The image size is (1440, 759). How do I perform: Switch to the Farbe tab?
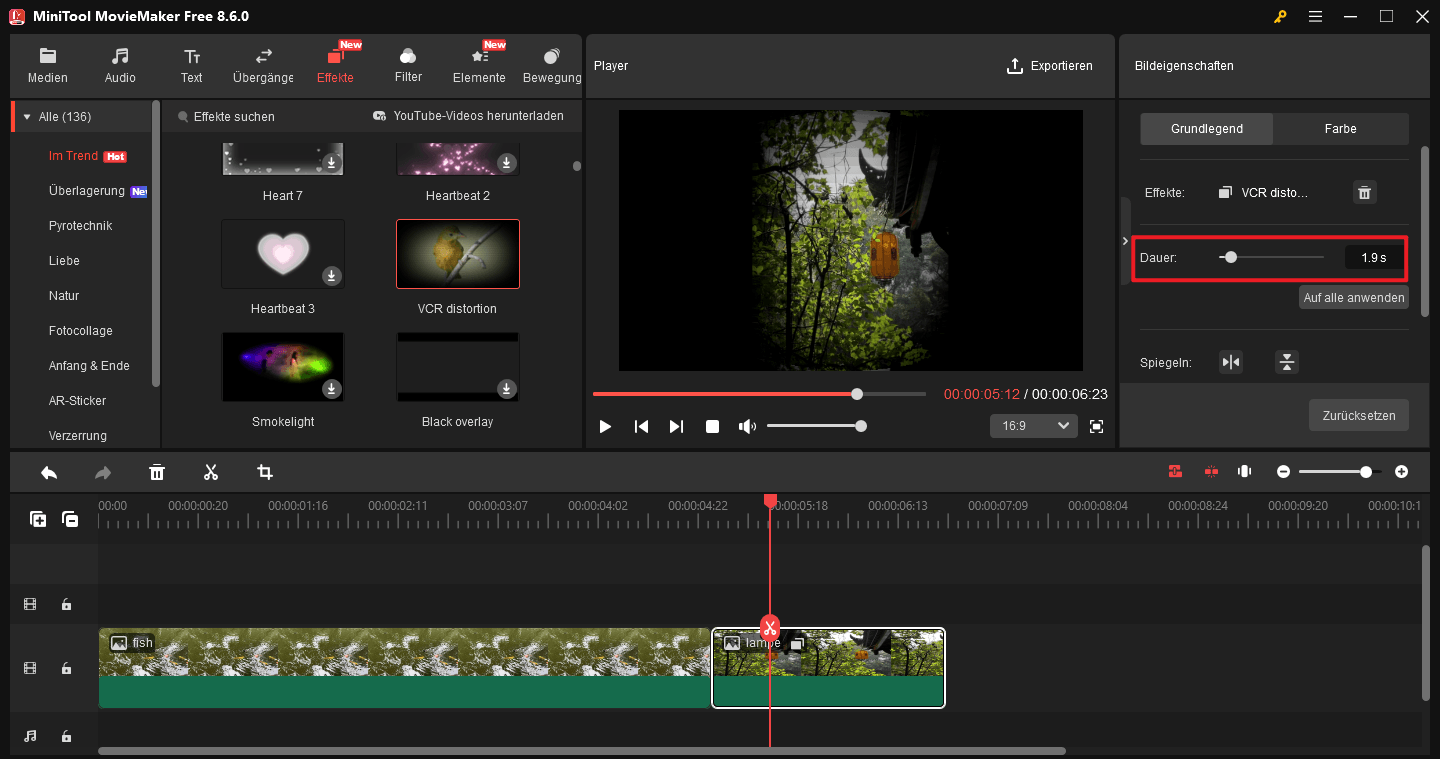click(x=1340, y=128)
